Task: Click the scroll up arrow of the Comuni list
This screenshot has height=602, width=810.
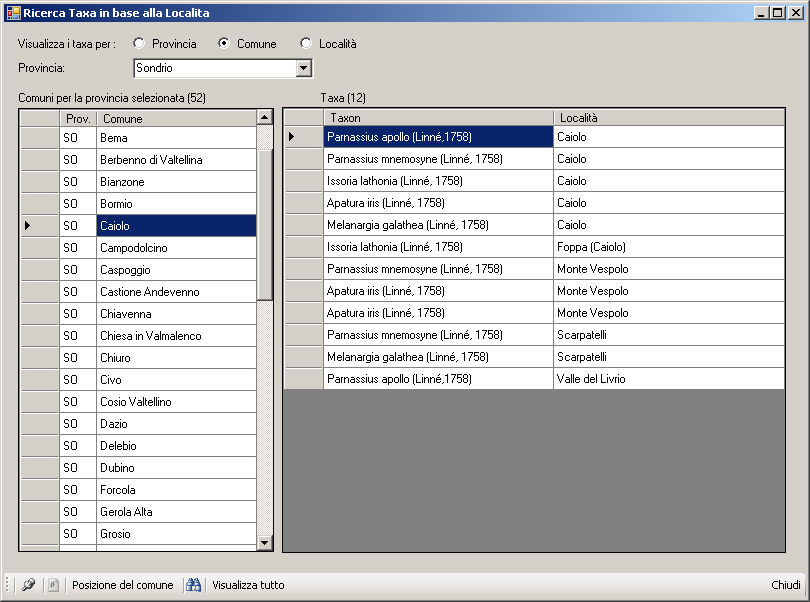Action: [x=264, y=117]
